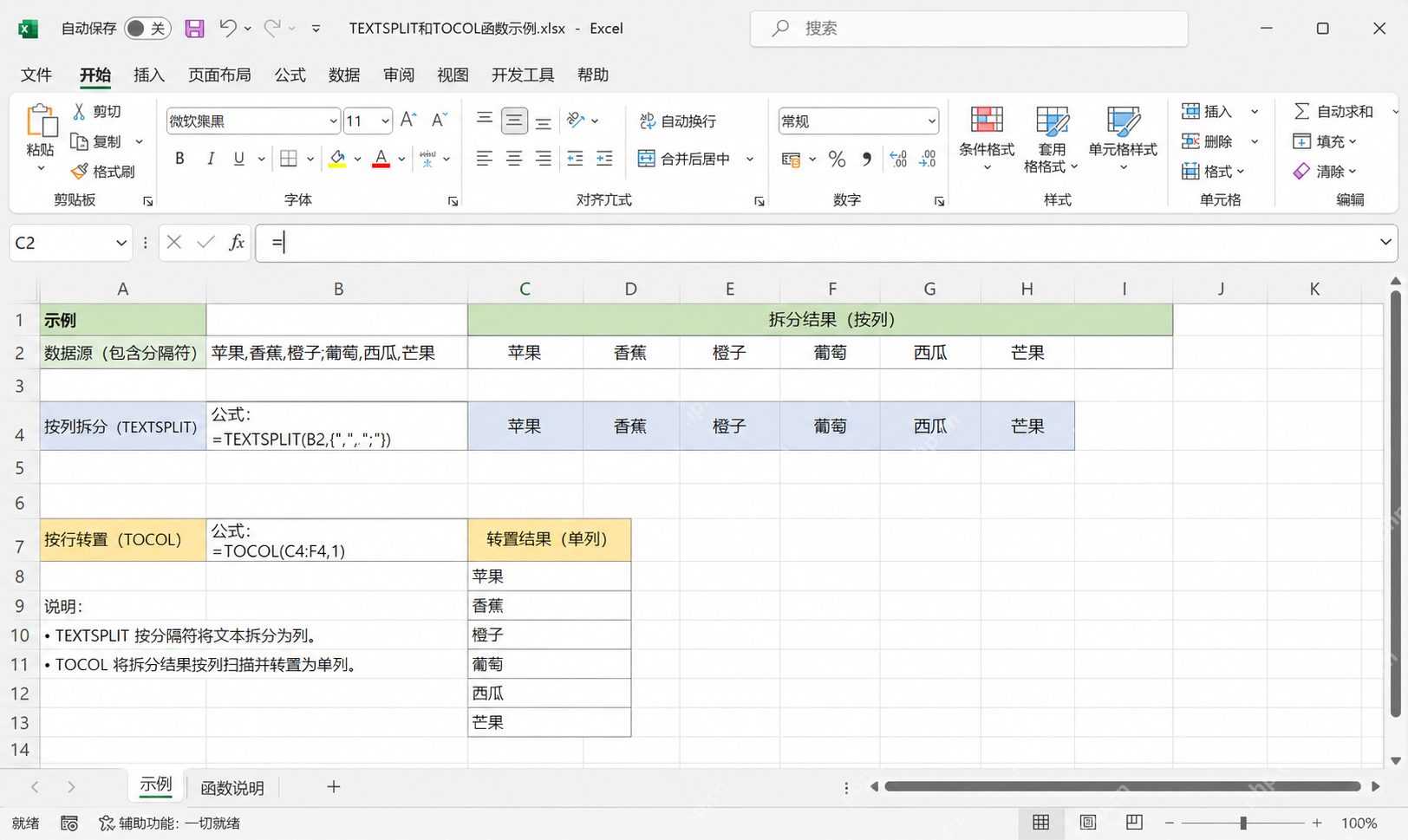Click the Format Painter brush icon

[x=79, y=172]
